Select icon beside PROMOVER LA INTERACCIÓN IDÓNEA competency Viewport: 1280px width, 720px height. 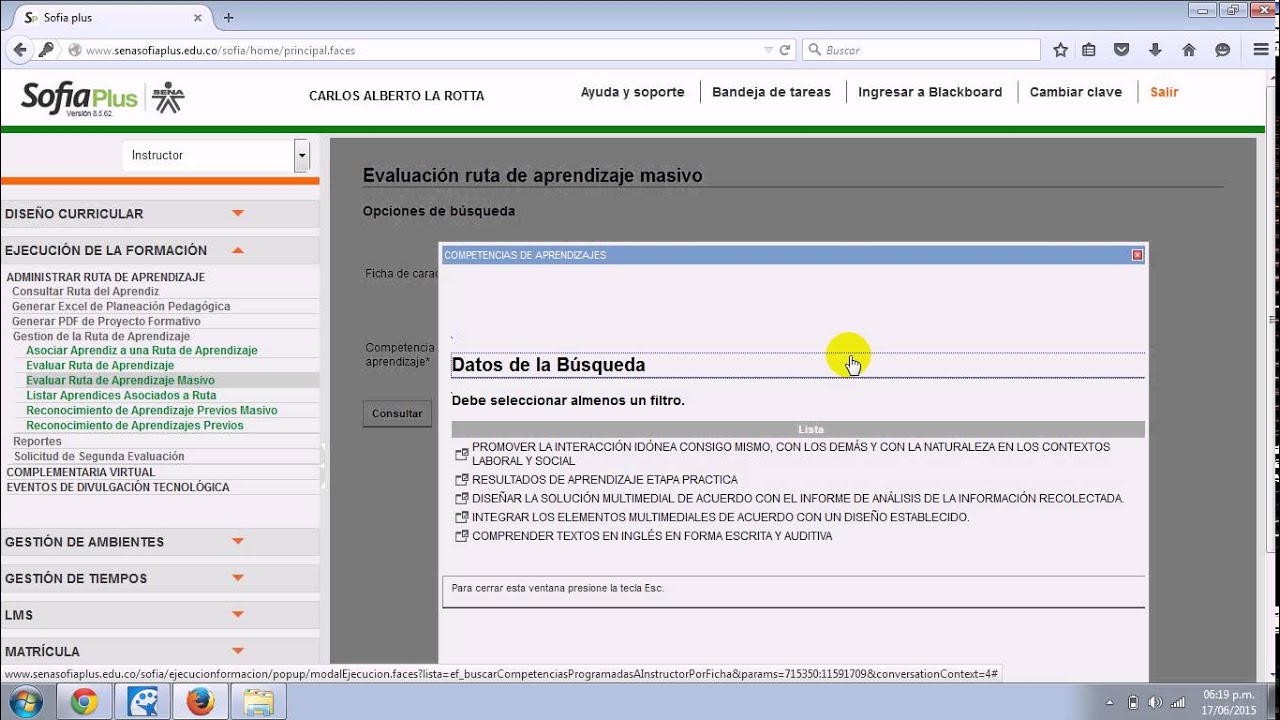point(461,454)
